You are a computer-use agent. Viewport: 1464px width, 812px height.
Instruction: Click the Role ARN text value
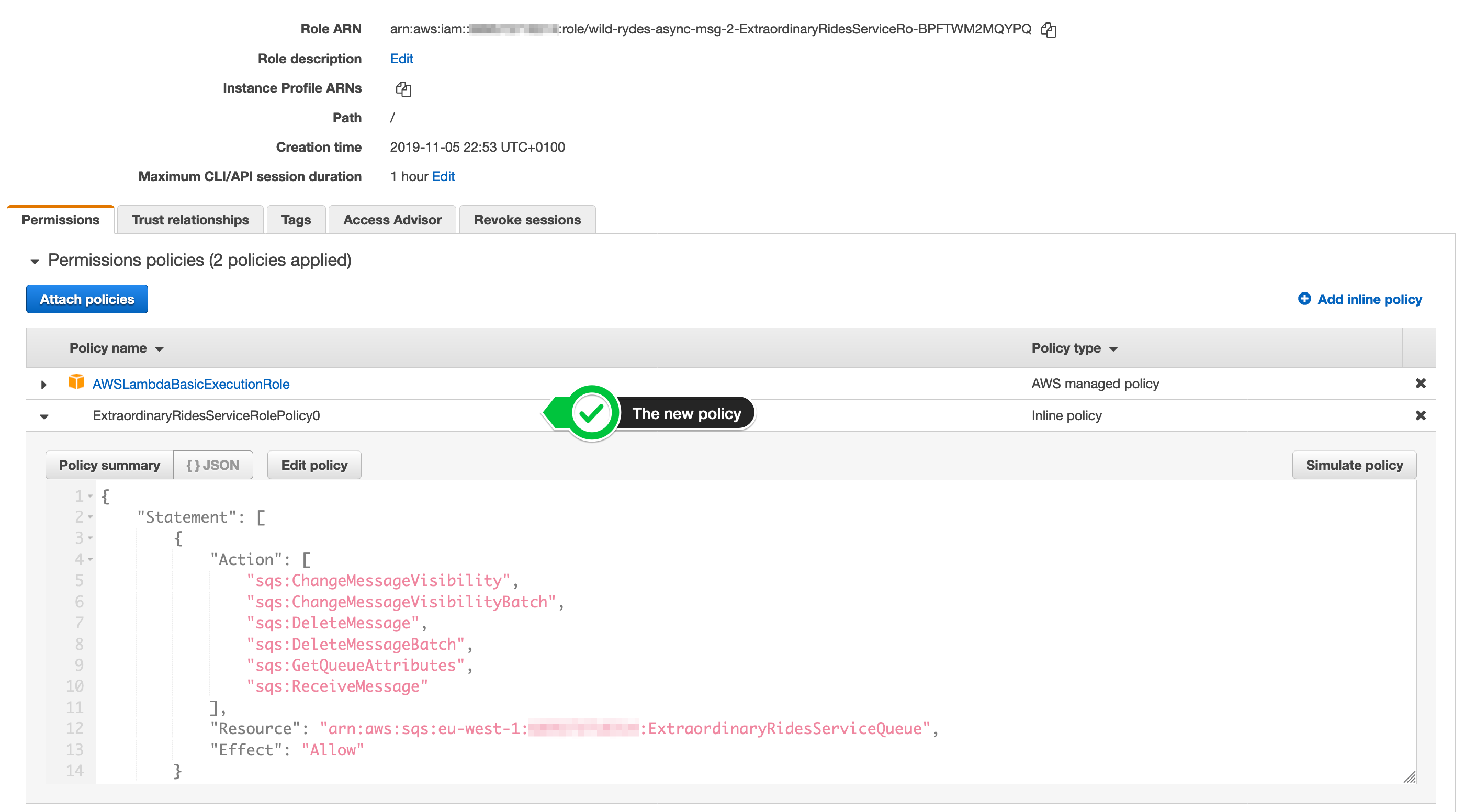[x=711, y=29]
